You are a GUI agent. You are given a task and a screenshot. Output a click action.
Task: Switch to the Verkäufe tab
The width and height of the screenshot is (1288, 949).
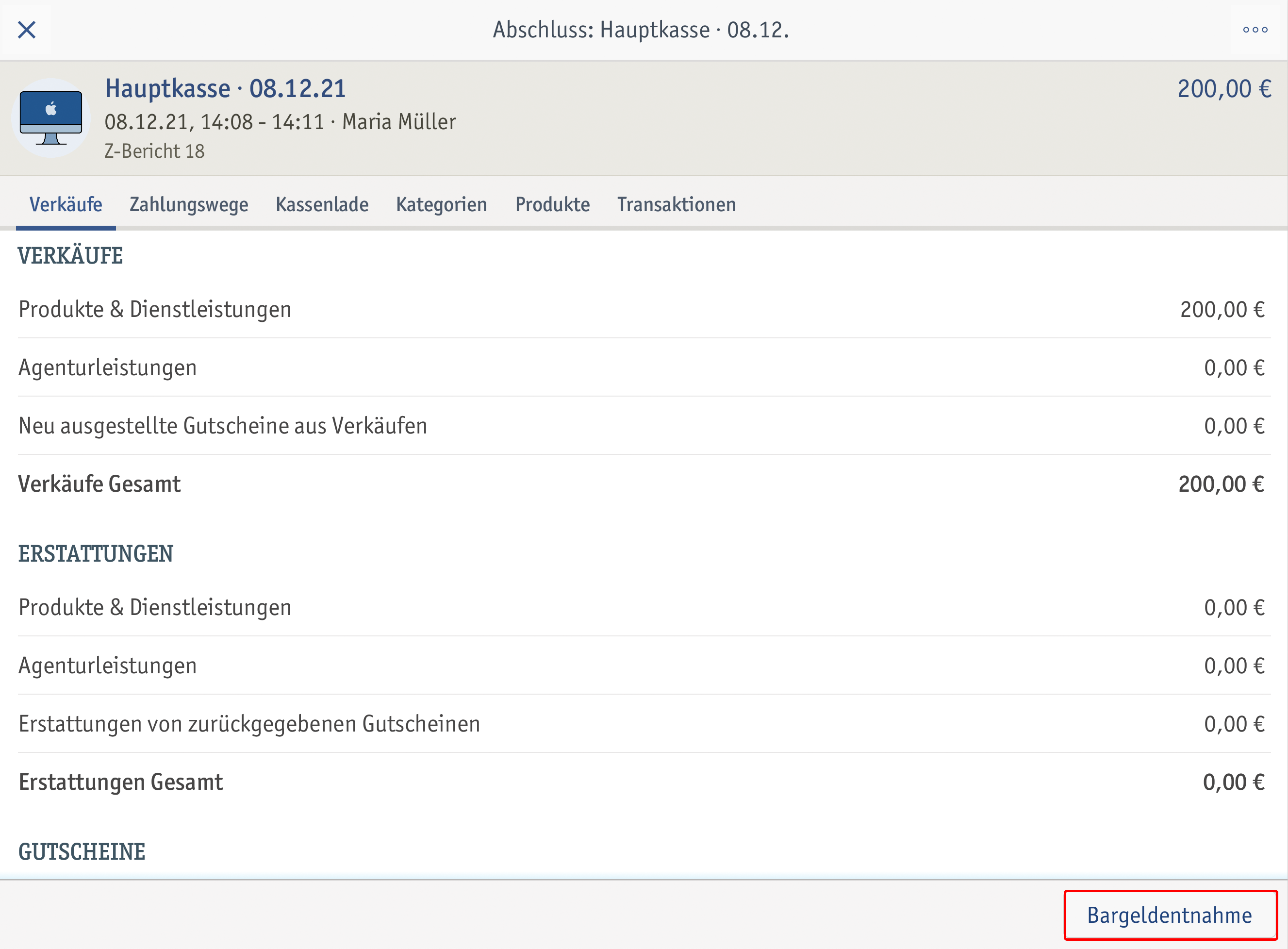(66, 204)
